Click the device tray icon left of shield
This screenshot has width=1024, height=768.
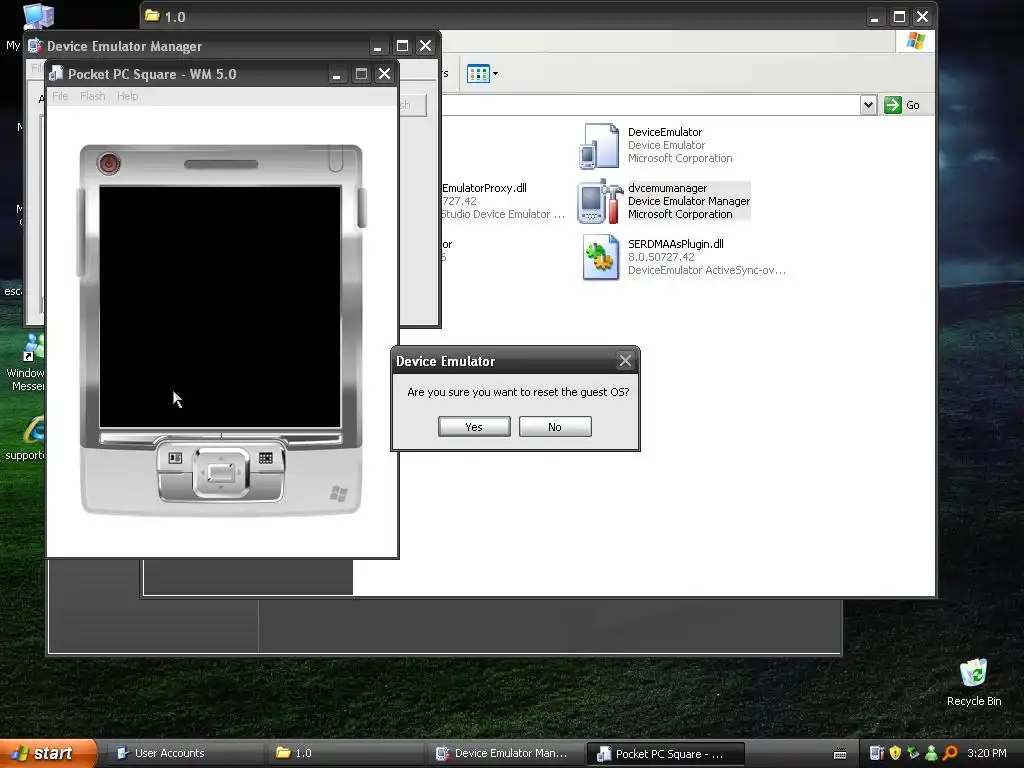(x=877, y=753)
